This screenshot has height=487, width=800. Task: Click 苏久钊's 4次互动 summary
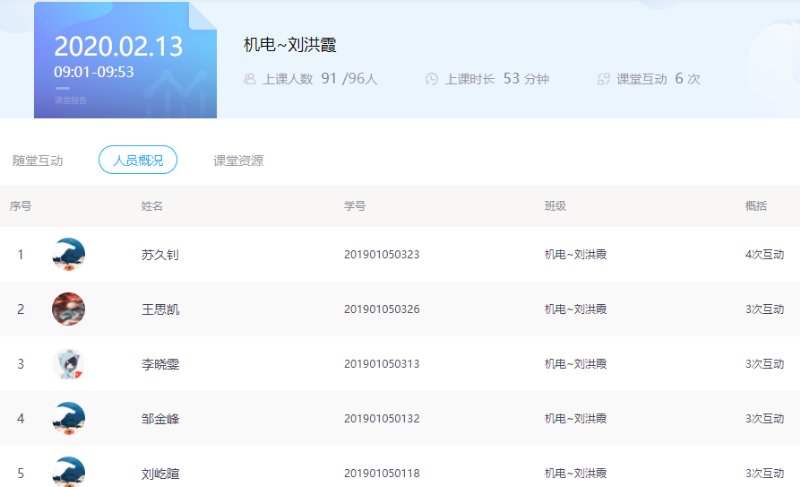765,254
